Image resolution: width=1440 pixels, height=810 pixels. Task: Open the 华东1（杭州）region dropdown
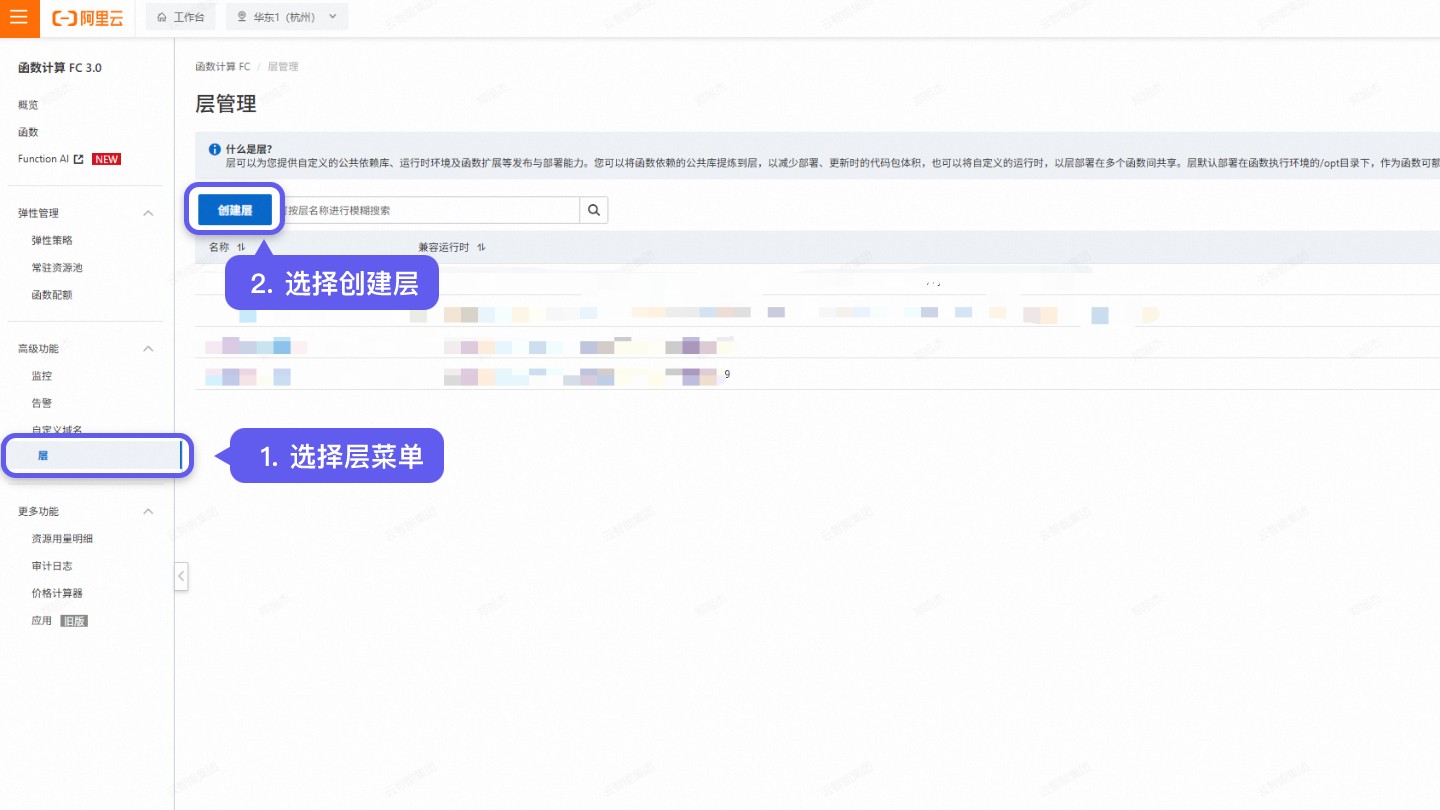tap(287, 16)
